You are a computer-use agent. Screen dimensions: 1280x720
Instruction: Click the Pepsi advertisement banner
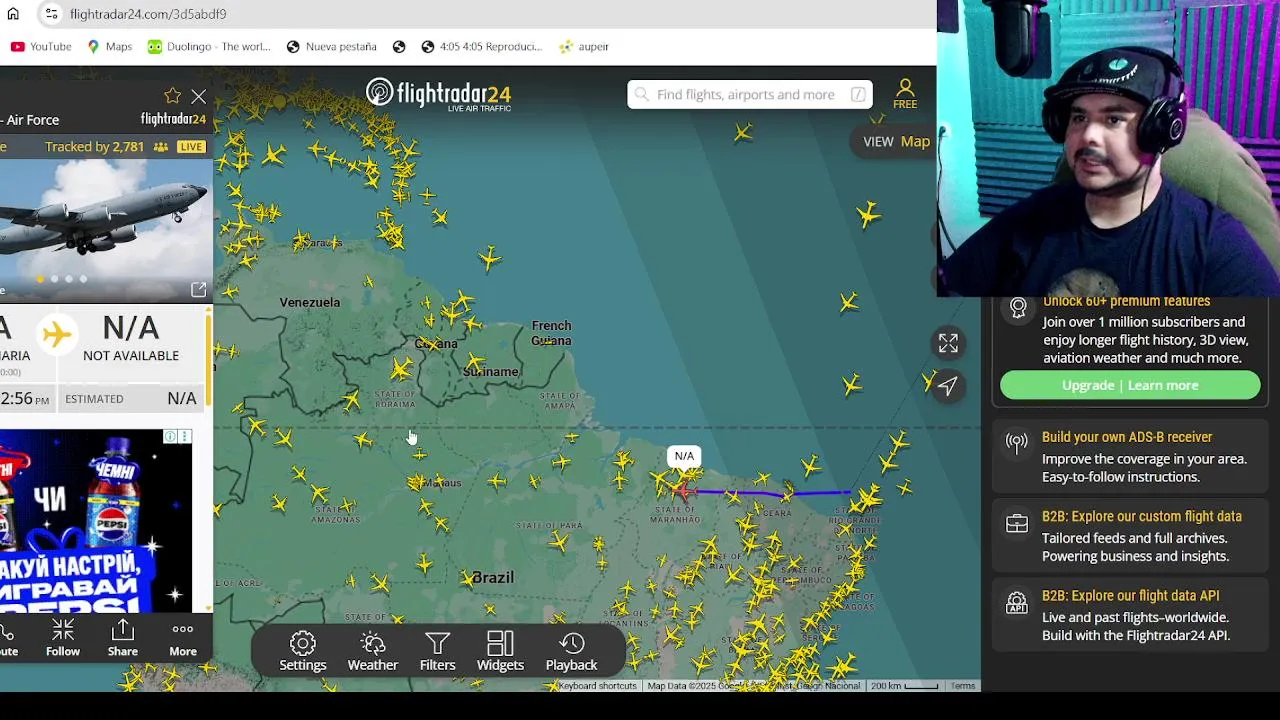click(x=96, y=520)
